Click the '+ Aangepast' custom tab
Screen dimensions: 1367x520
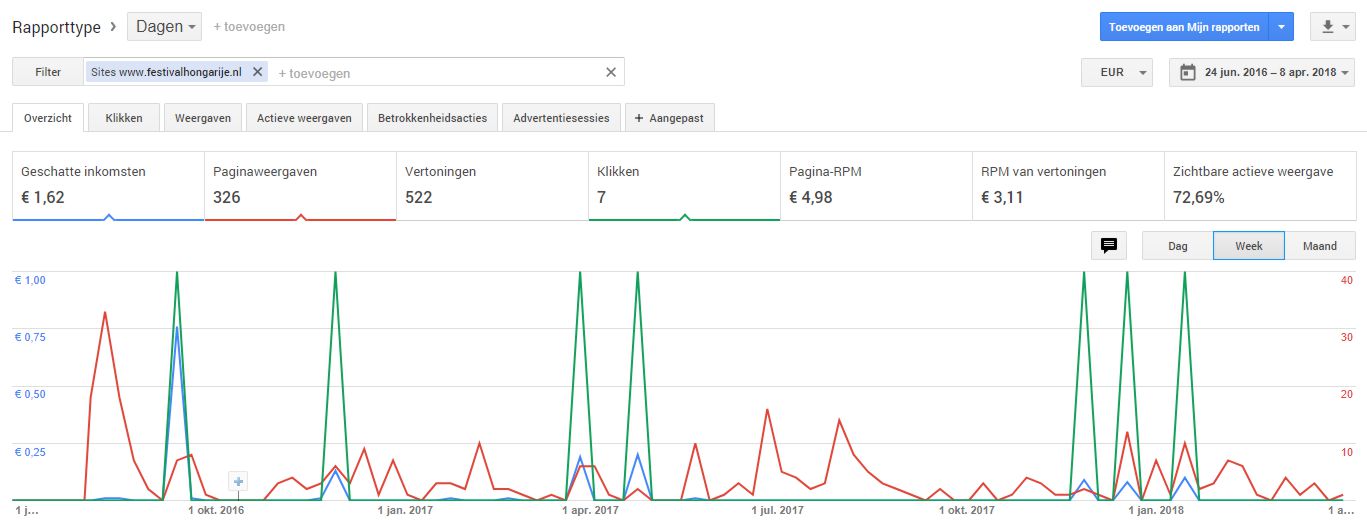tap(669, 118)
